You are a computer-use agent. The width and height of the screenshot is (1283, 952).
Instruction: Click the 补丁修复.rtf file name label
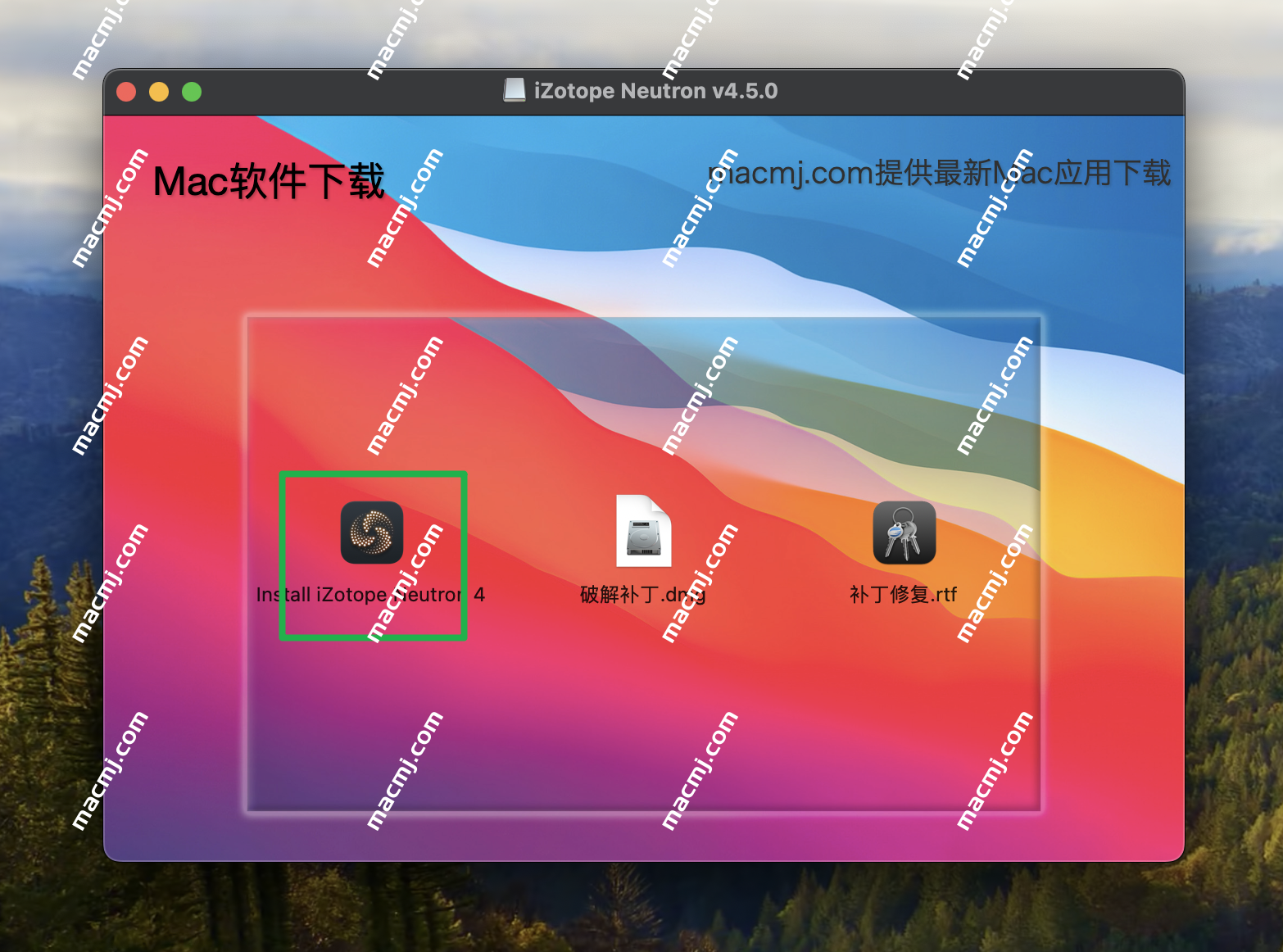[904, 595]
